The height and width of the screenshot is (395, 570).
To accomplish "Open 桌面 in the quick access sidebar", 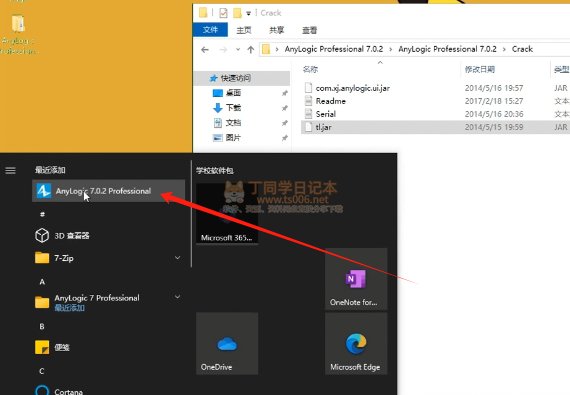I will 233,93.
